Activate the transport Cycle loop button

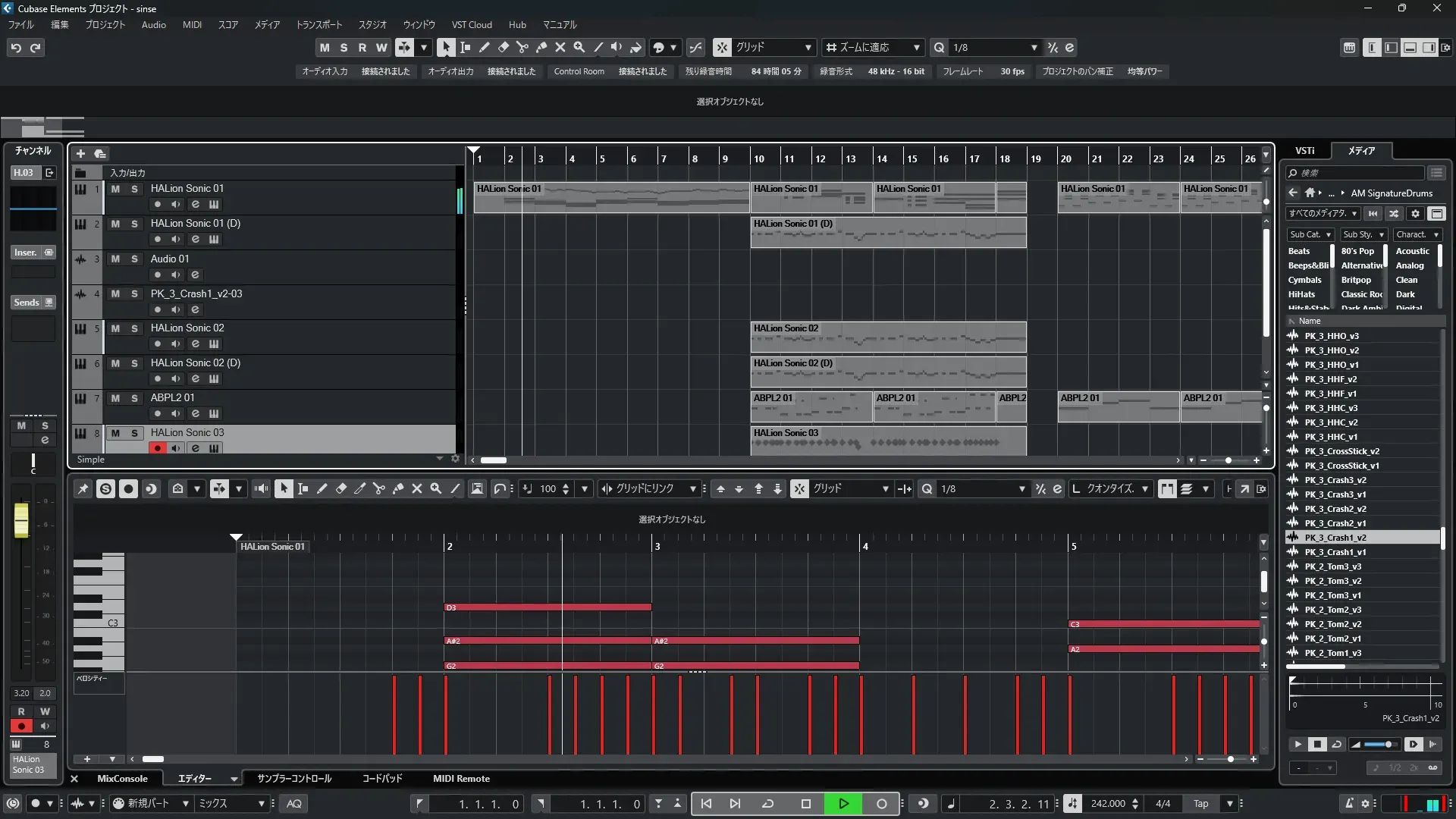click(767, 804)
